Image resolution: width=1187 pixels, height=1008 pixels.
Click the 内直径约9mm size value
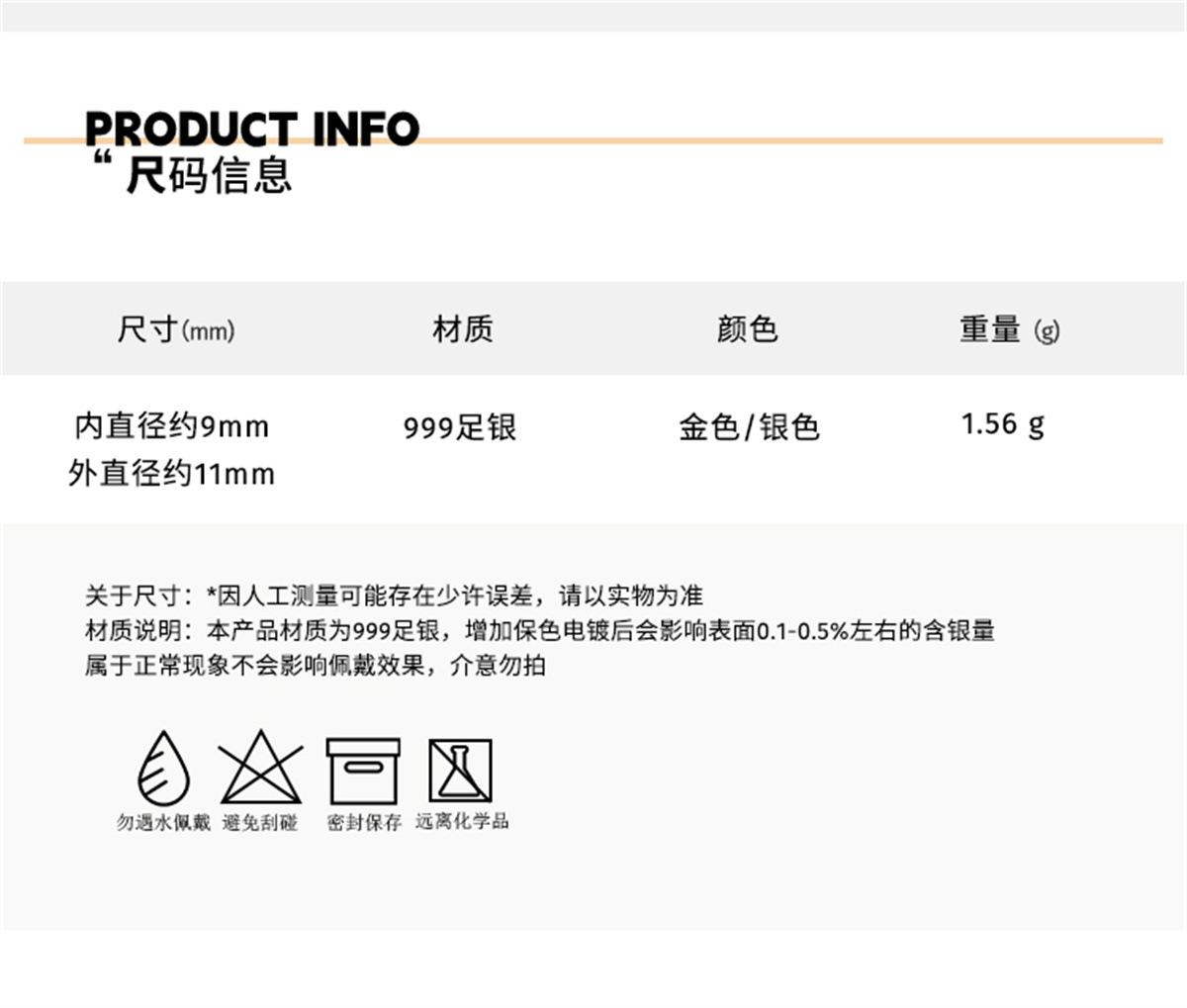pos(172,426)
